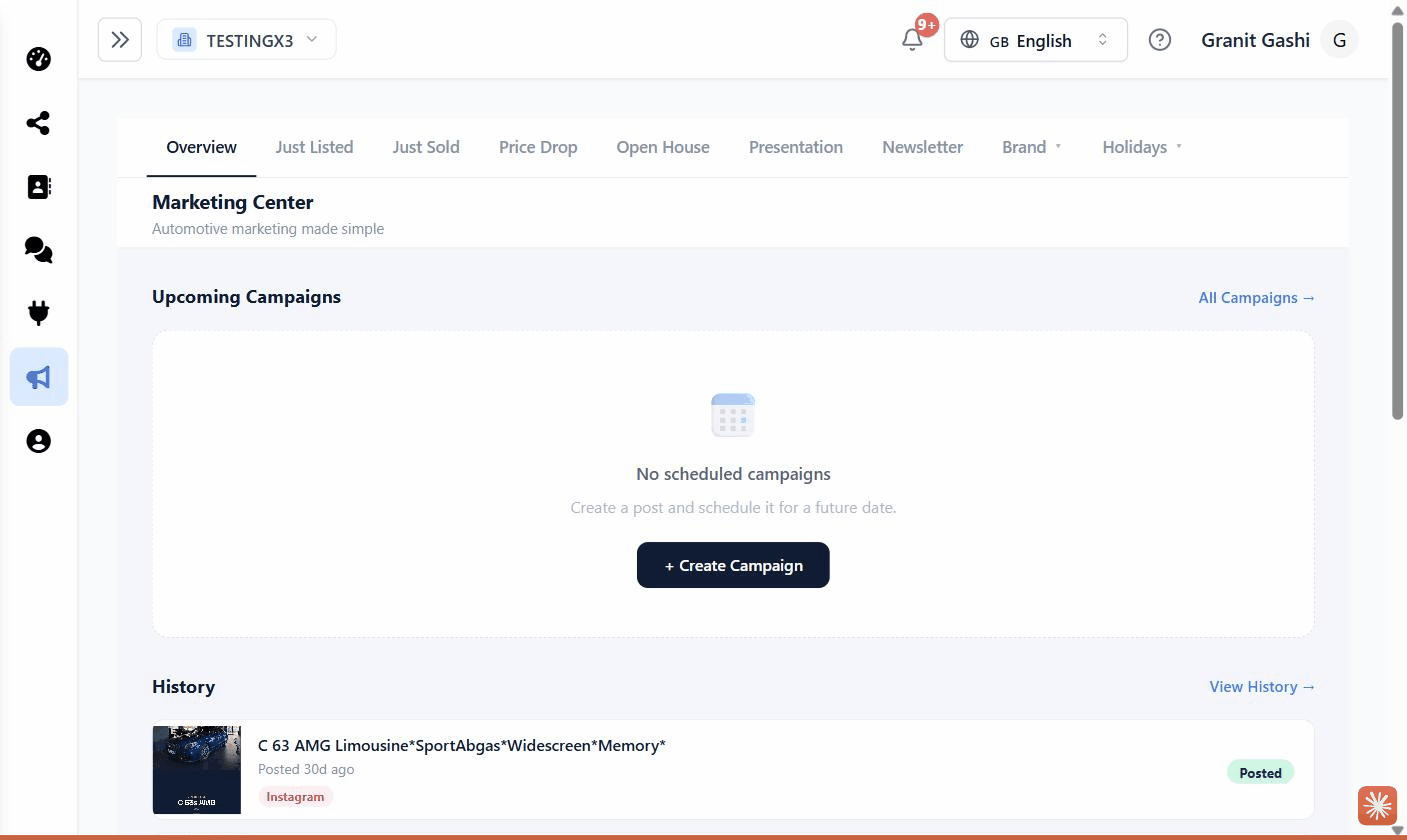Viewport: 1407px width, 840px height.
Task: Open notifications bell with 9+ badge
Action: click(912, 40)
